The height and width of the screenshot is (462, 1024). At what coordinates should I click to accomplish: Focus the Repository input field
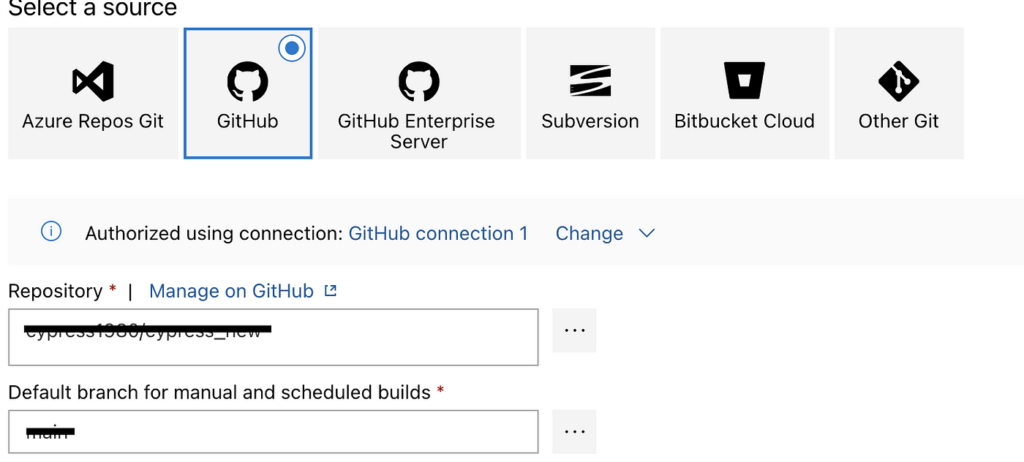pyautogui.click(x=273, y=337)
